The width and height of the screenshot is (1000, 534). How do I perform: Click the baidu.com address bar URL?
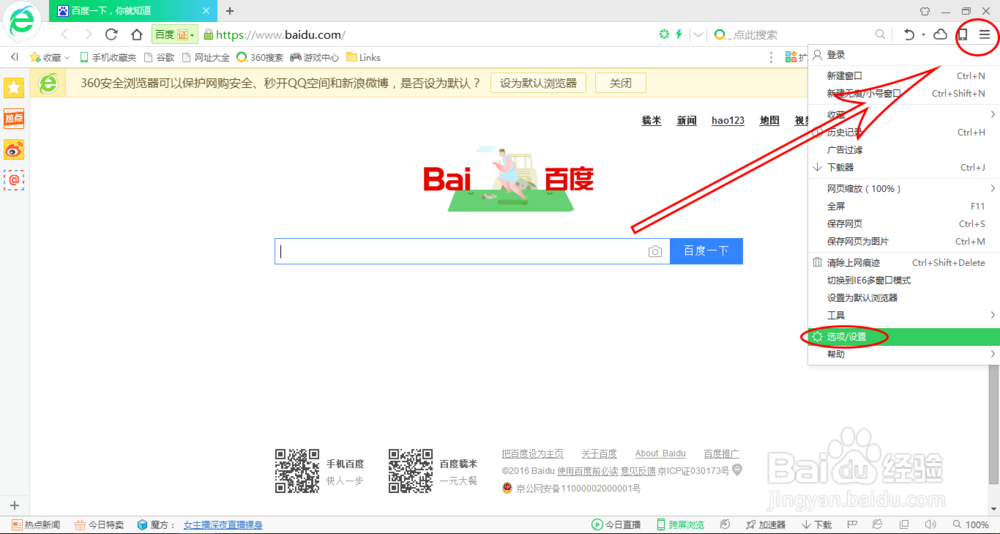tap(281, 35)
